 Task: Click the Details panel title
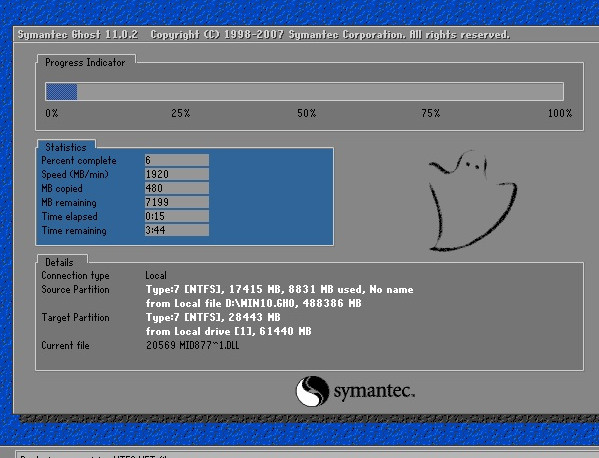[59, 262]
